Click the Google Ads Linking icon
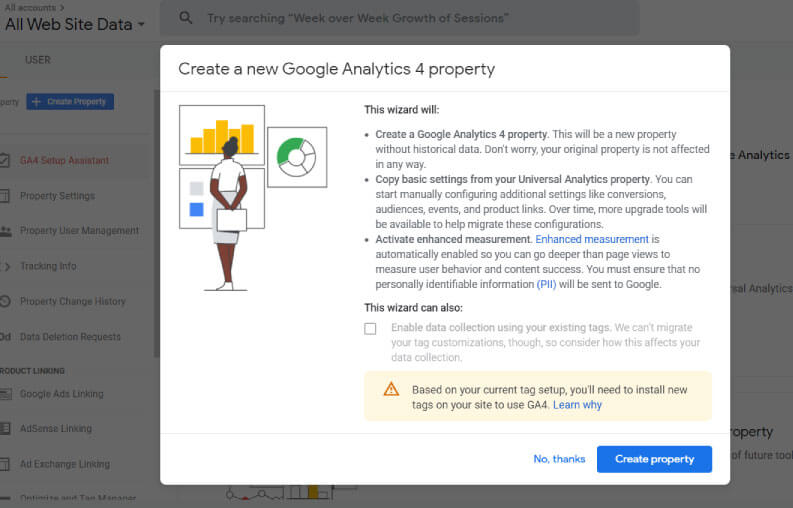The image size is (793, 508). tap(5, 394)
